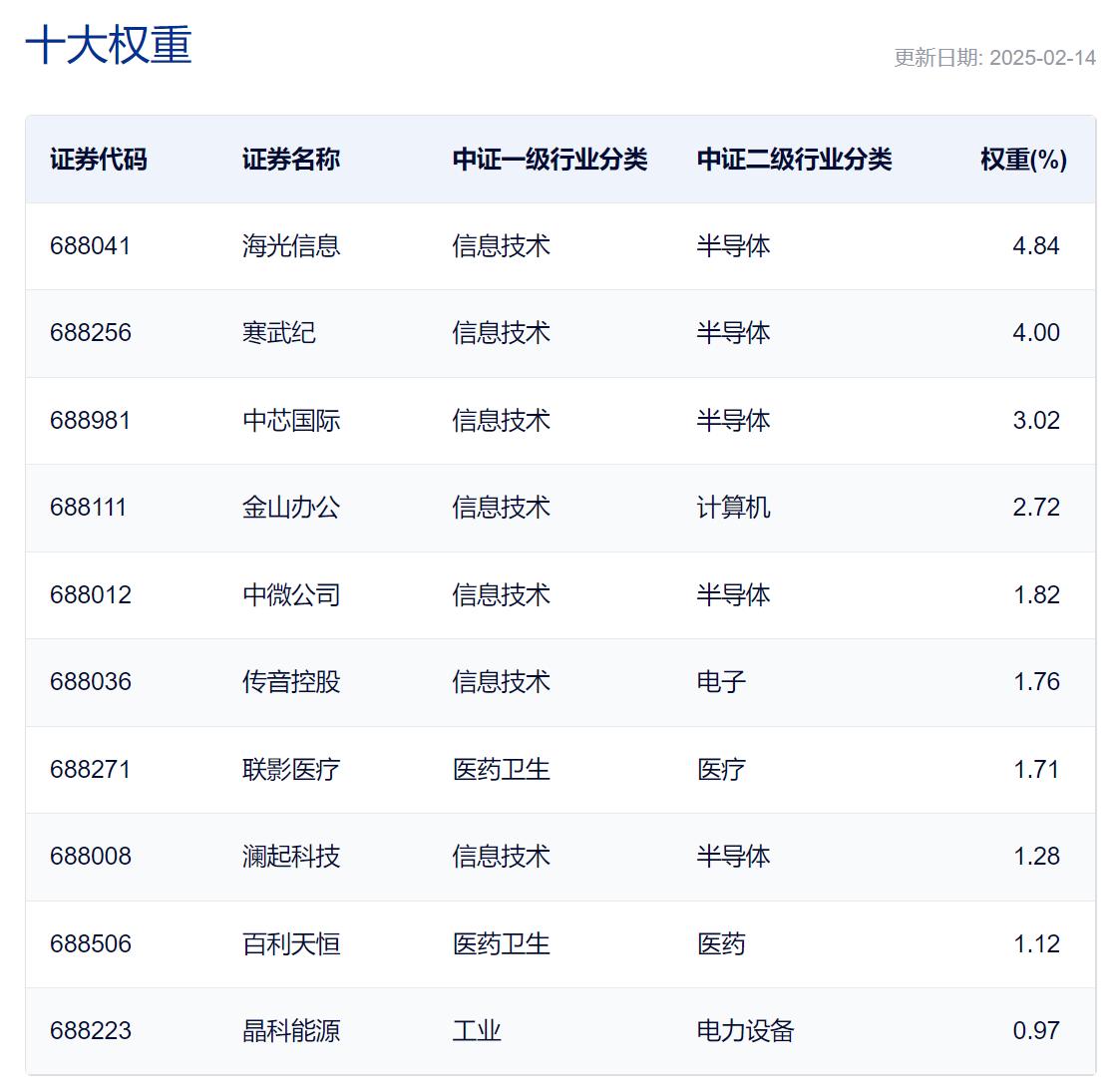The image size is (1113, 1092).
Task: Select the 中证一级行业分类 column header
Action: [551, 159]
